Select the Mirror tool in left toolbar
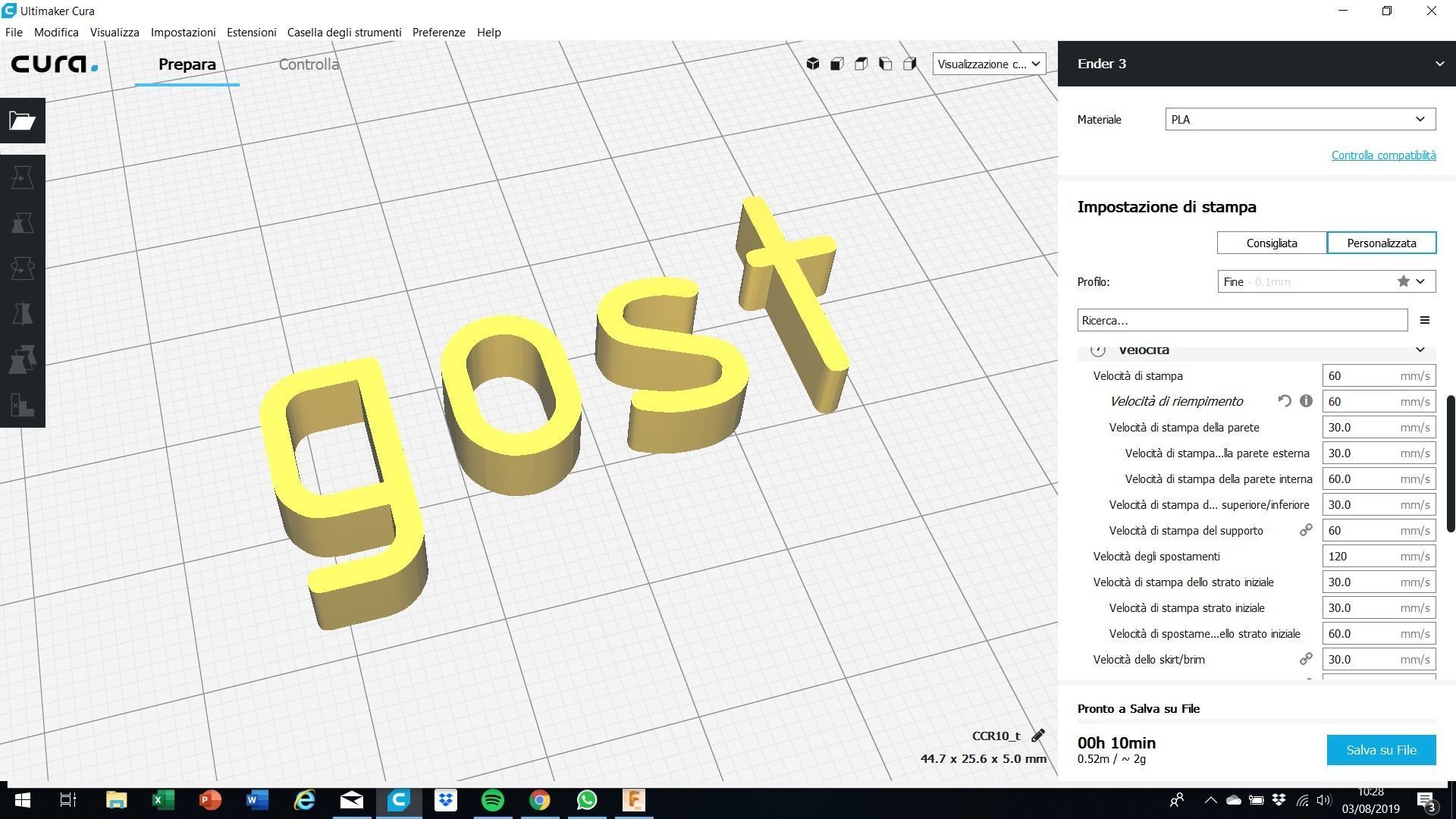 (23, 314)
